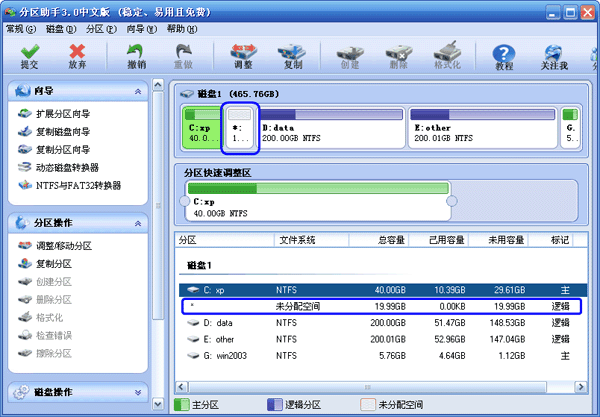600x417 pixels.
Task: Expand the 磁盘操作 panel section
Action: click(136, 392)
